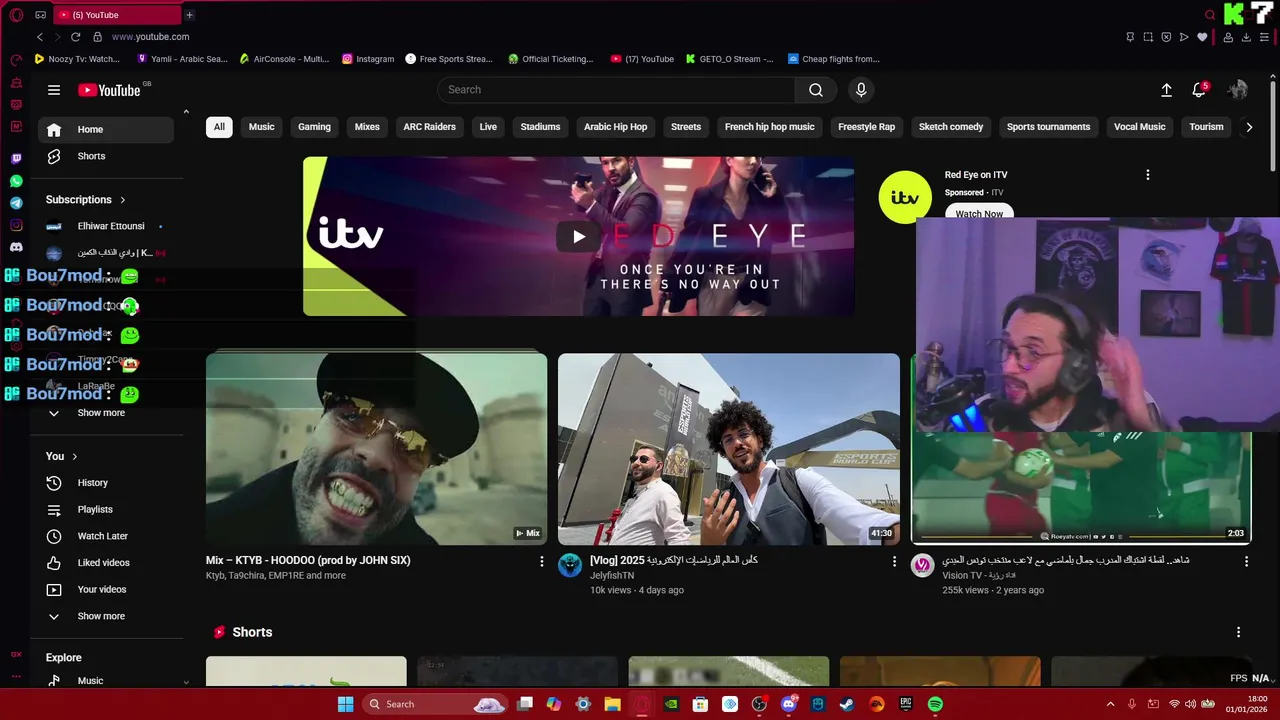Open Watch Later in the sidebar

[x=106, y=536]
